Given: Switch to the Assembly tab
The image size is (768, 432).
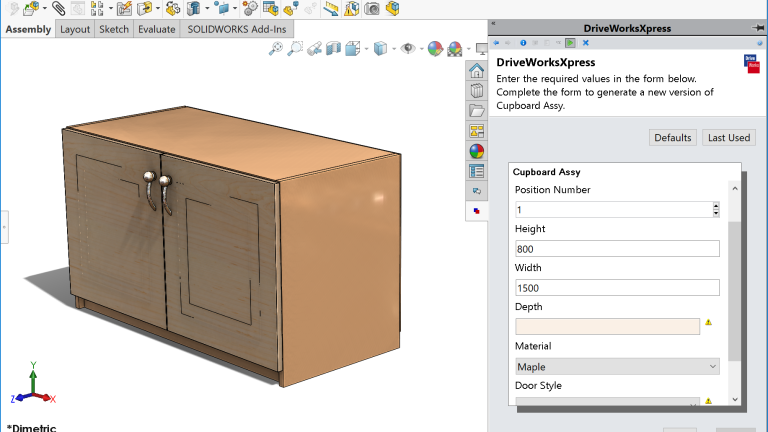Looking at the screenshot, I should pos(28,29).
